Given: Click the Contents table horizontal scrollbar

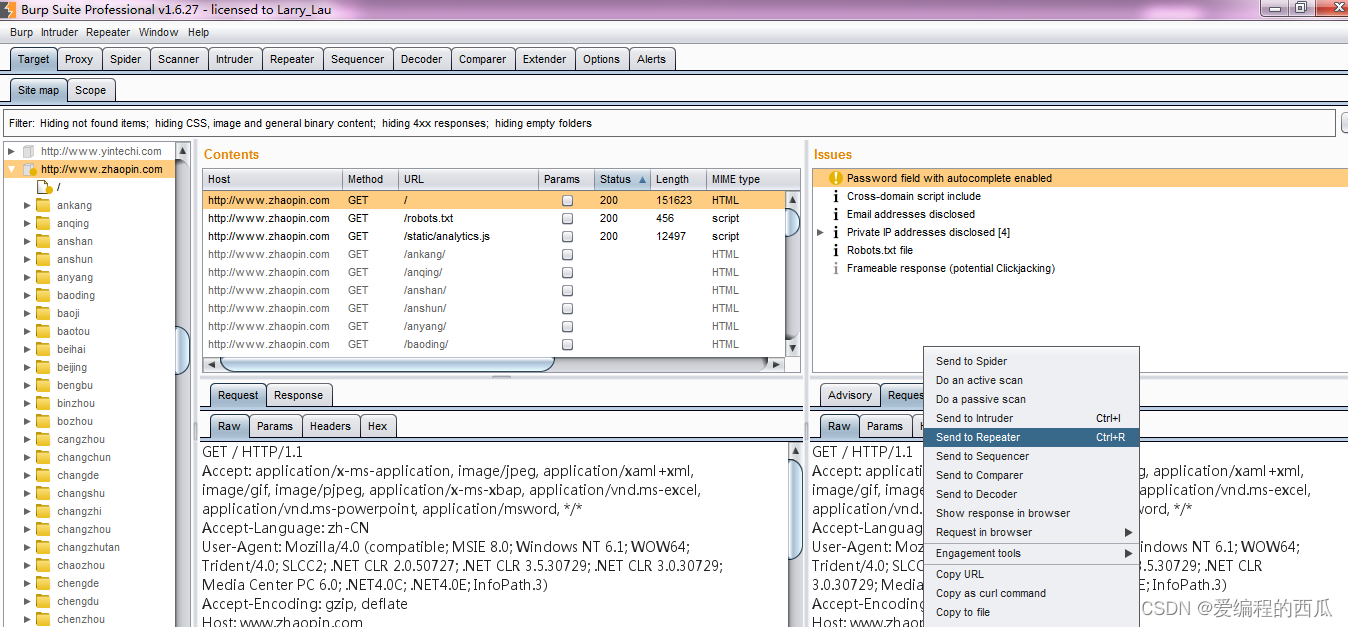Looking at the screenshot, I should pyautogui.click(x=387, y=364).
